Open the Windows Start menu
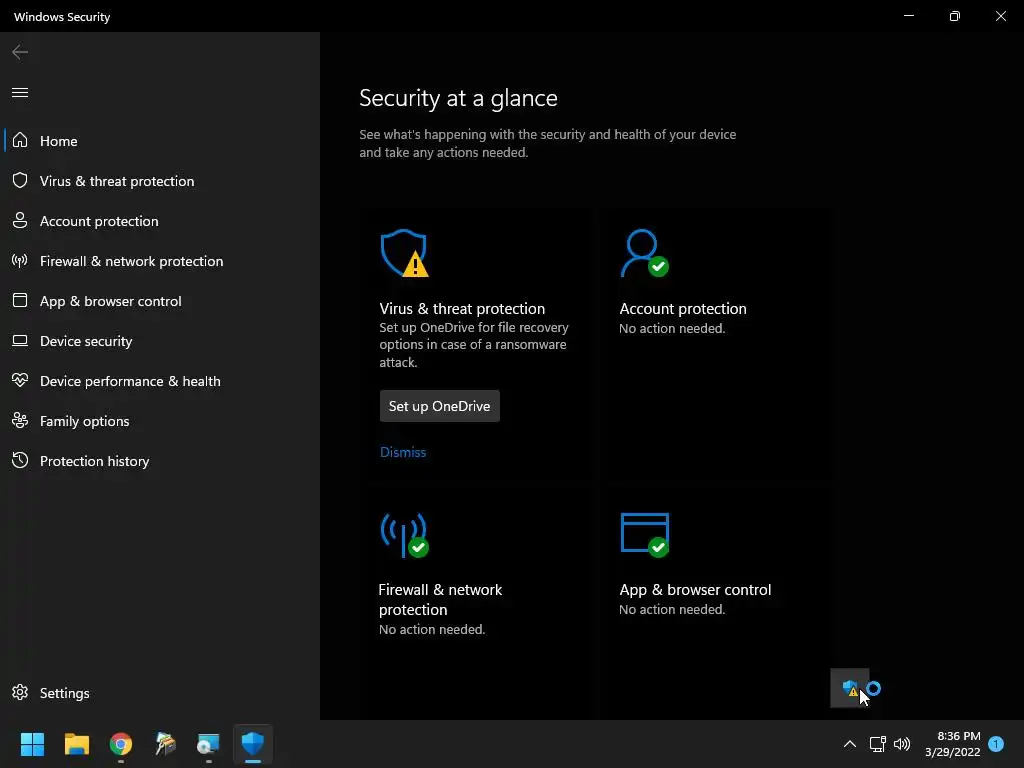1024x768 pixels. point(32,744)
